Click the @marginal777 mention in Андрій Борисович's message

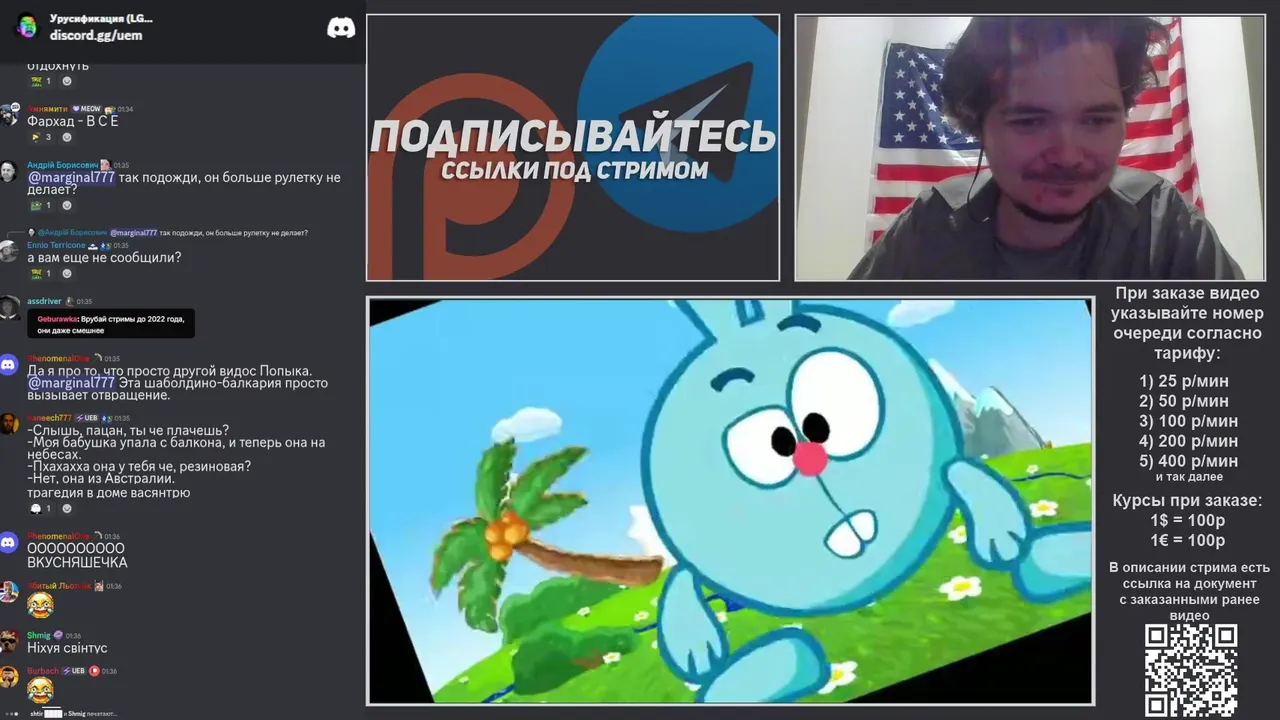71,178
